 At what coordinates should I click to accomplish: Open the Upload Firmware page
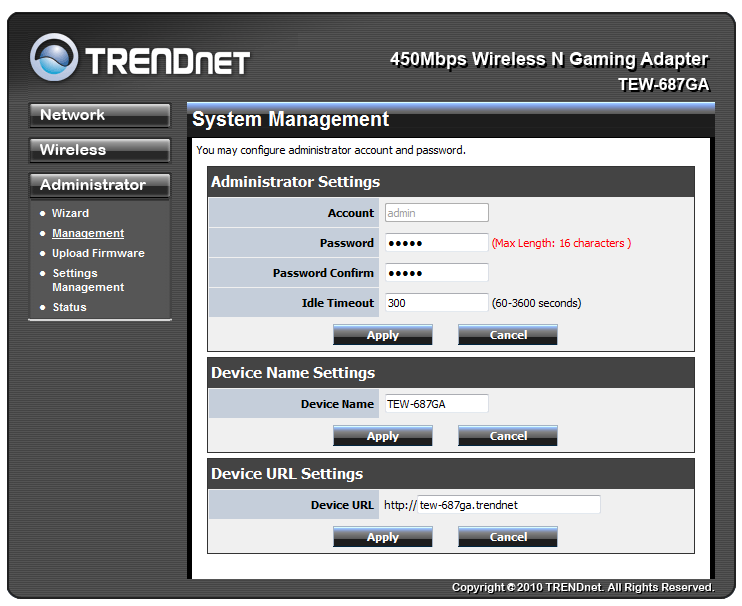[x=98, y=253]
